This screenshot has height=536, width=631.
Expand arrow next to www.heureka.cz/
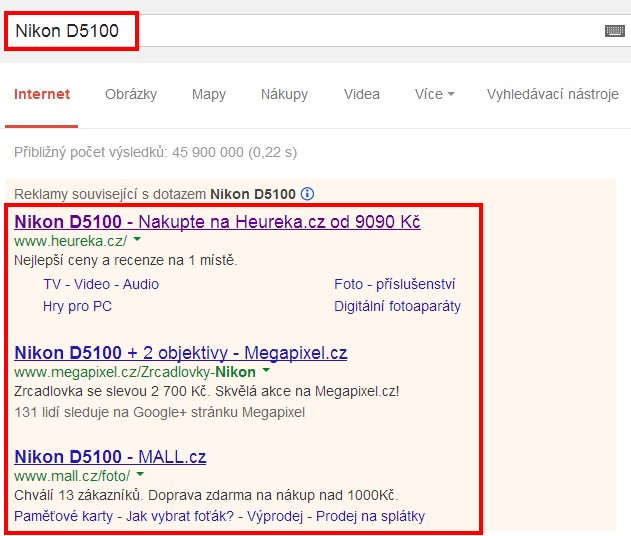[x=137, y=239]
